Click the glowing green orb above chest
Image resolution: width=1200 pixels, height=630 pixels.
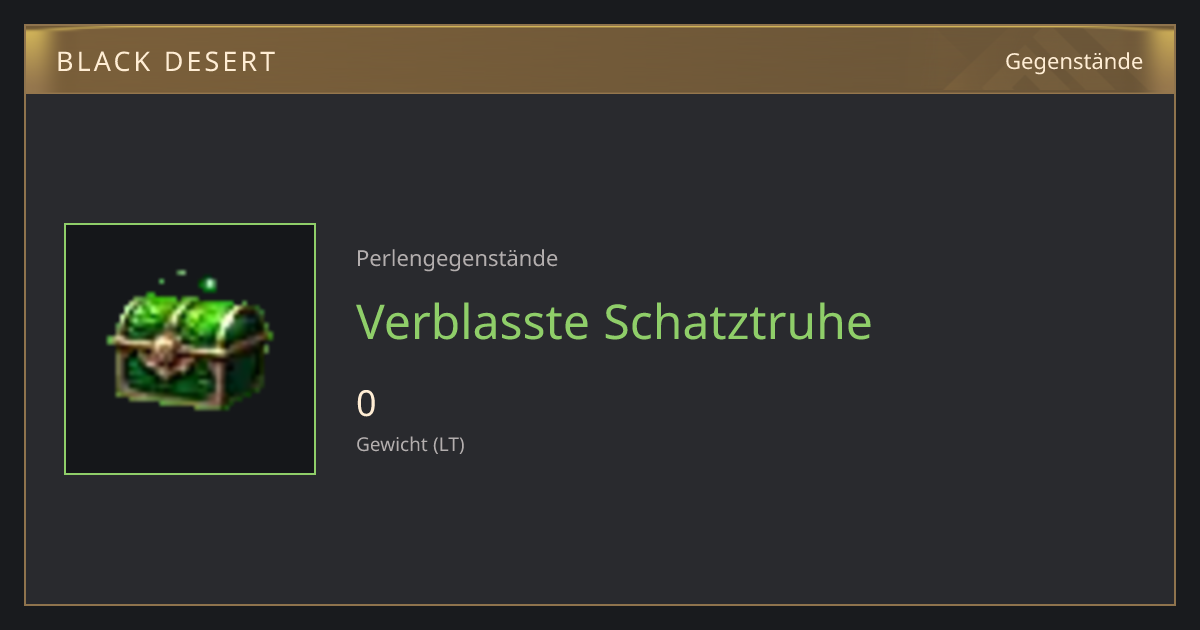209,285
